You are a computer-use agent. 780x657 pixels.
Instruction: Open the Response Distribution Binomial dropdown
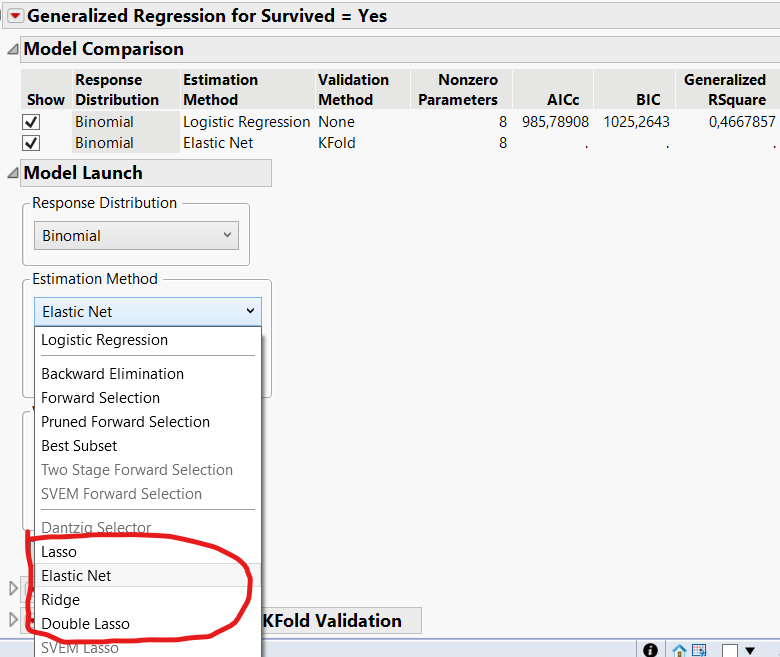tap(139, 236)
